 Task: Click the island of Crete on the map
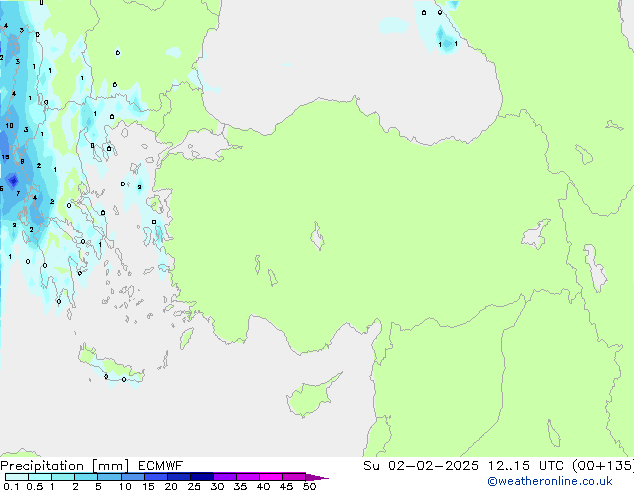111,367
